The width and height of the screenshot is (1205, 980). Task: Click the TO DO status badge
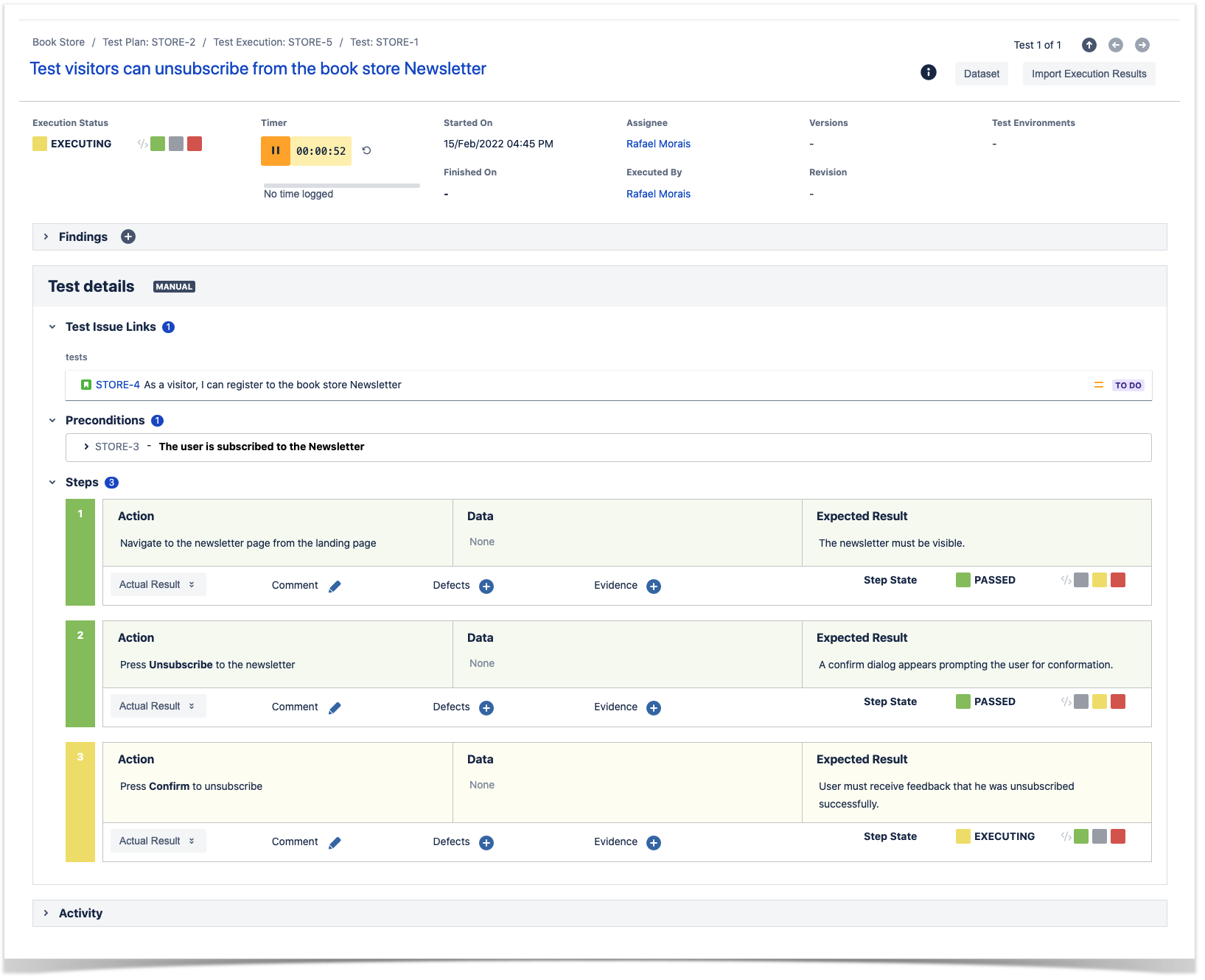pyautogui.click(x=1128, y=385)
